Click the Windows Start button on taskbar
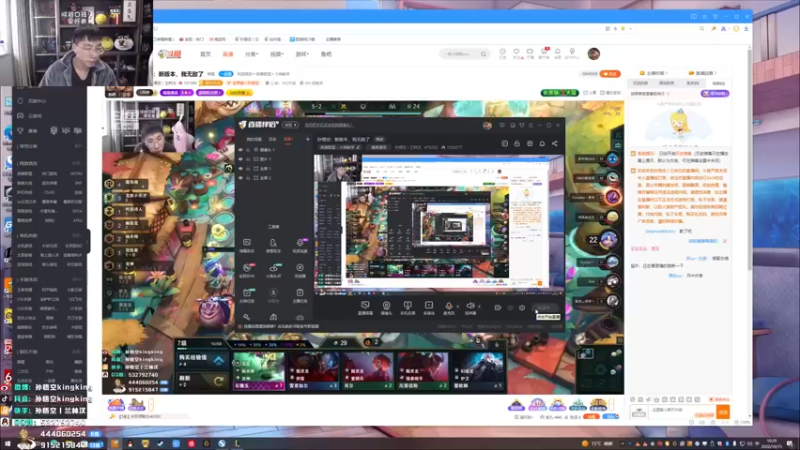800x450 pixels. (x=8, y=444)
